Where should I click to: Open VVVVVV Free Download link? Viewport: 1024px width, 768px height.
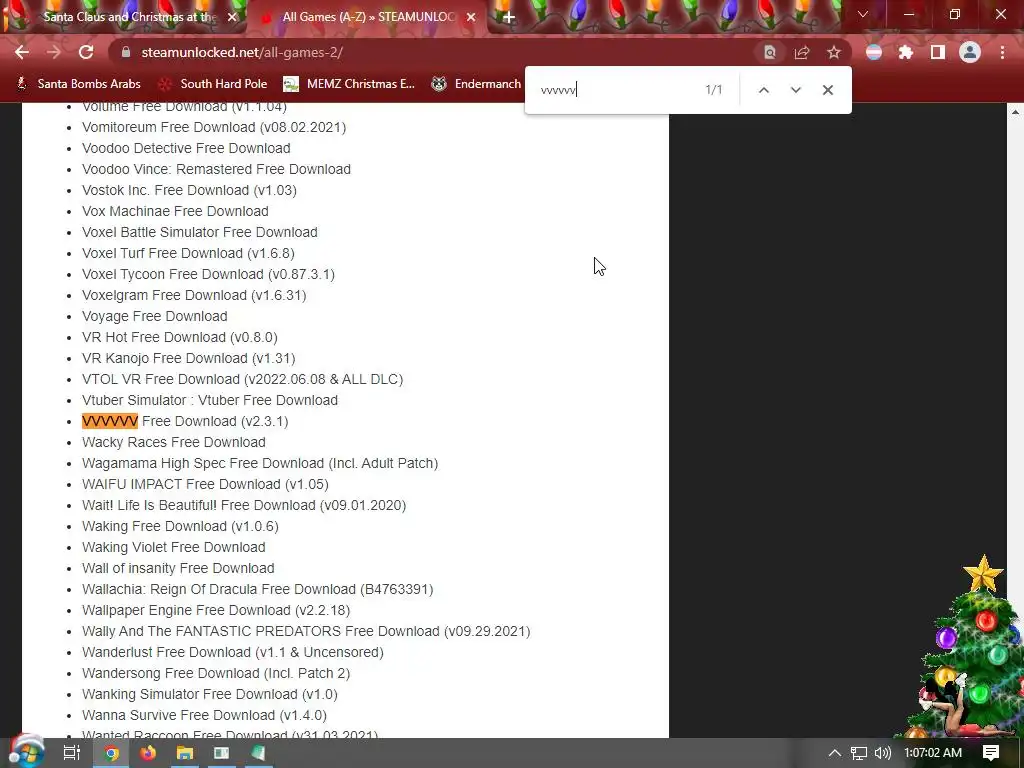coord(185,421)
